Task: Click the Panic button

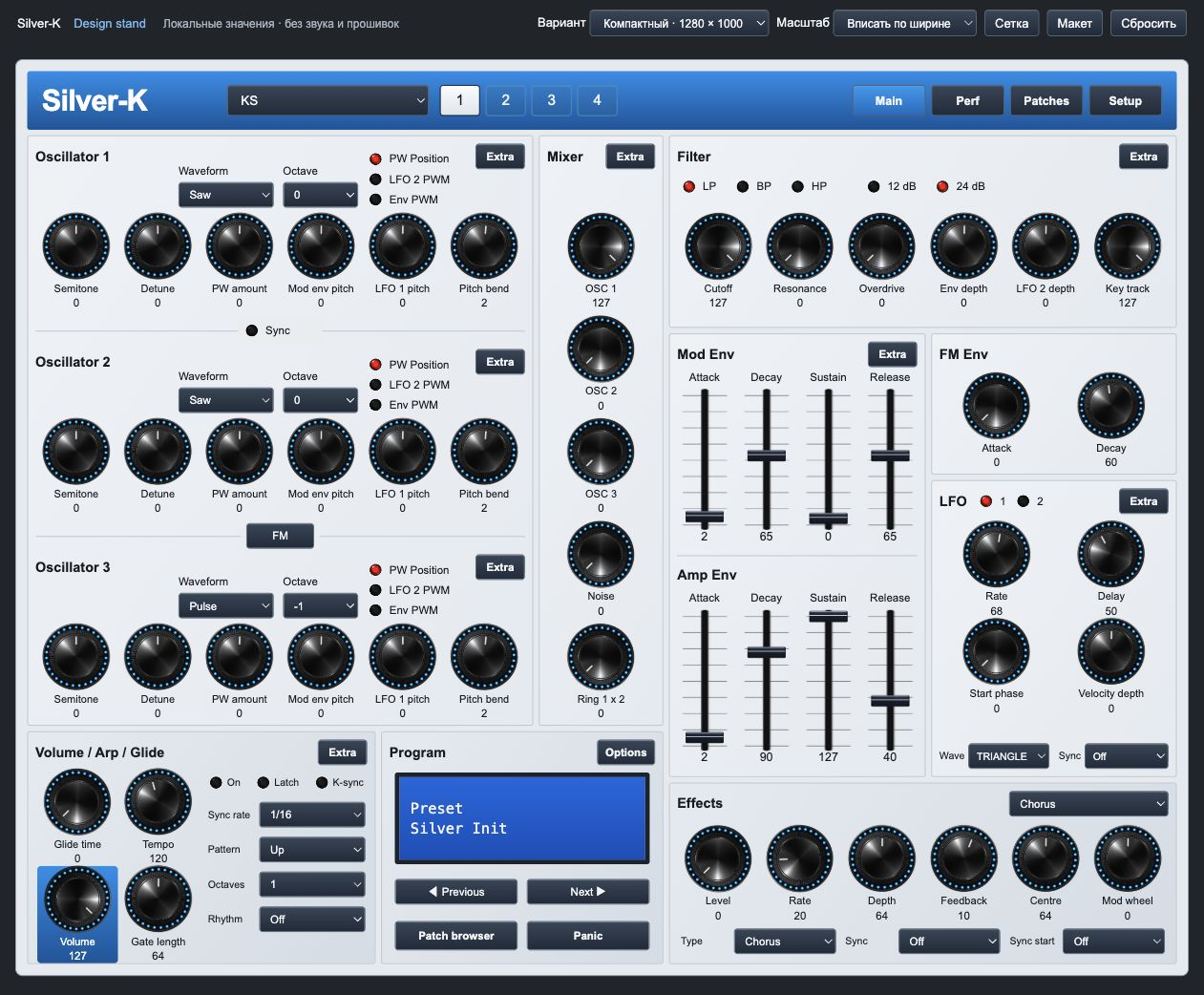Action: click(588, 936)
